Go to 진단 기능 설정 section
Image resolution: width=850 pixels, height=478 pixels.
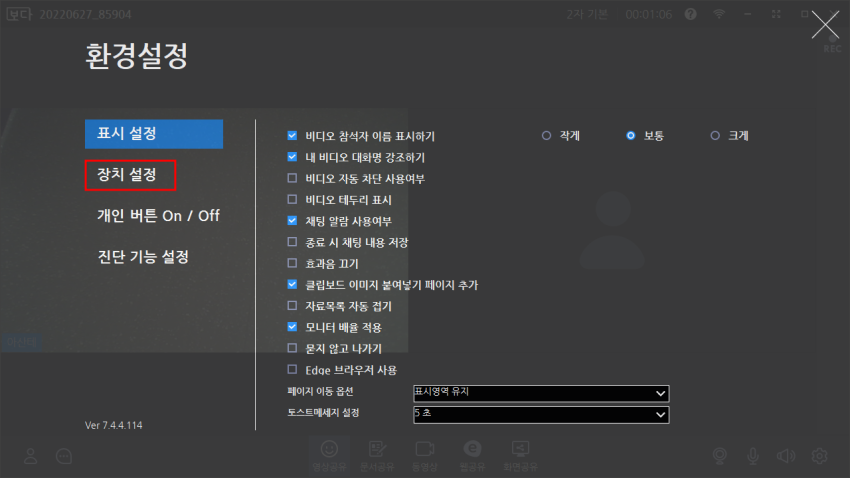[x=143, y=257]
